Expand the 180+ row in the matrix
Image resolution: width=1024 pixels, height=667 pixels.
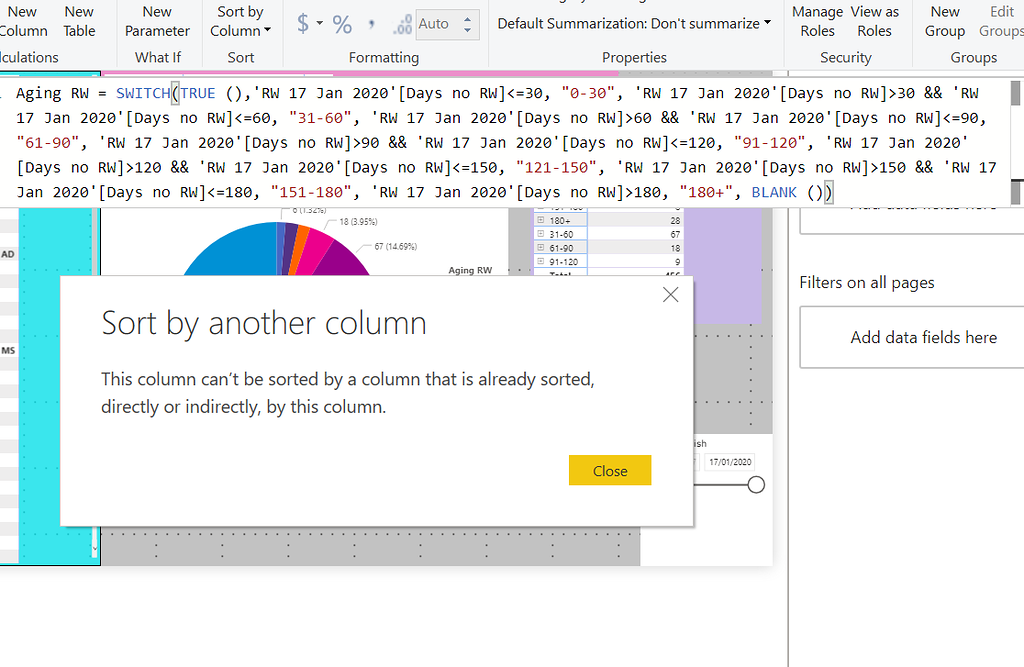(541, 219)
